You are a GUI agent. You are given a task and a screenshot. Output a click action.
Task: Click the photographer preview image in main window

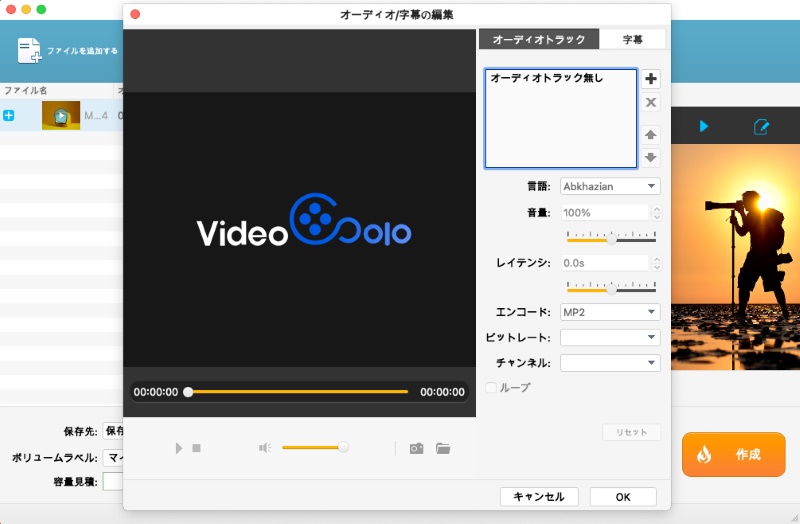735,257
